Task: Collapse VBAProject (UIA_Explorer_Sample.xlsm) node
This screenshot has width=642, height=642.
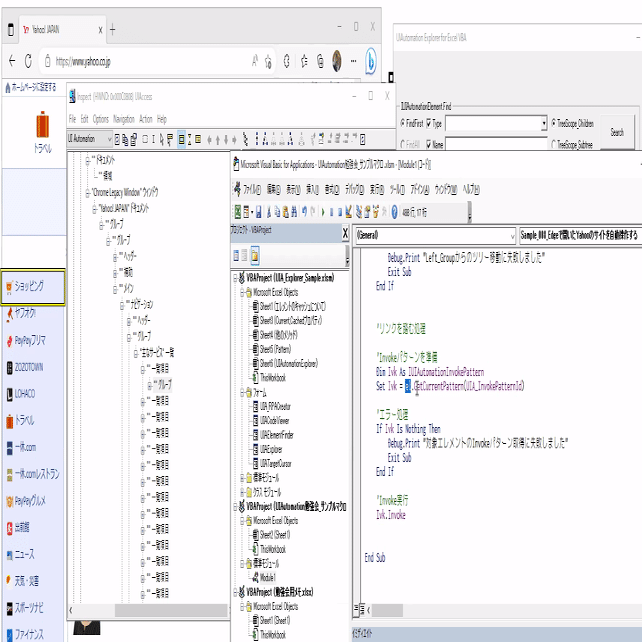Action: click(235, 278)
